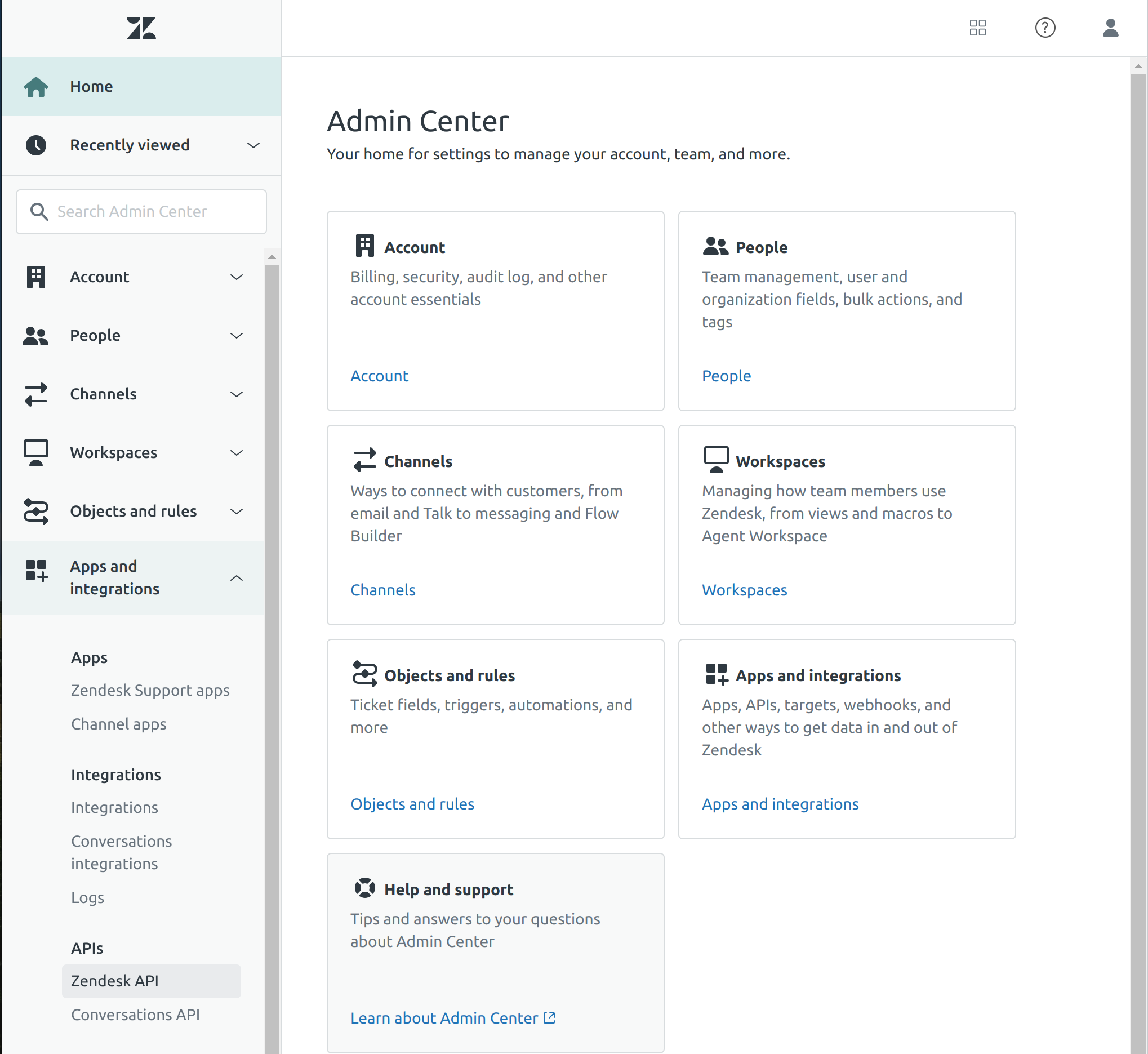The height and width of the screenshot is (1054, 1148).
Task: Click the Zendesk logo icon
Action: [x=141, y=28]
